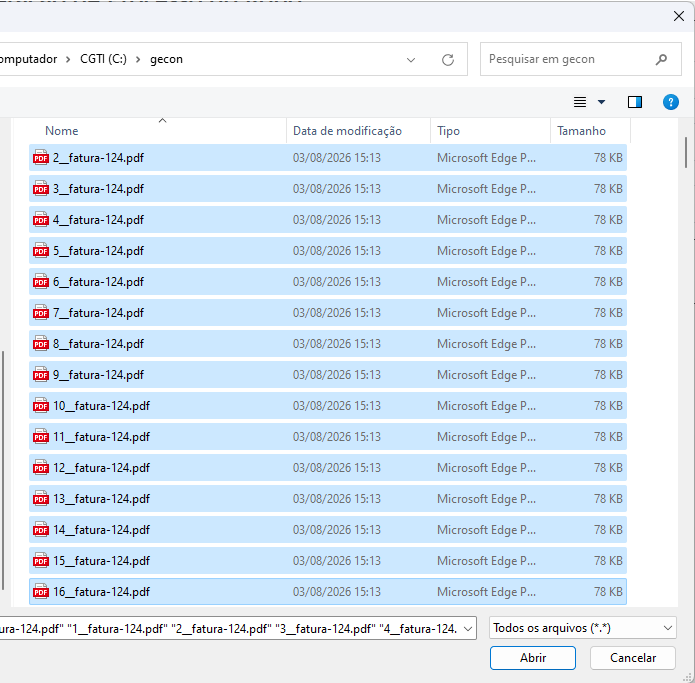Click PDF icon of 16__fatura-124.pdf
Image resolution: width=695 pixels, height=683 pixels.
[x=41, y=592]
